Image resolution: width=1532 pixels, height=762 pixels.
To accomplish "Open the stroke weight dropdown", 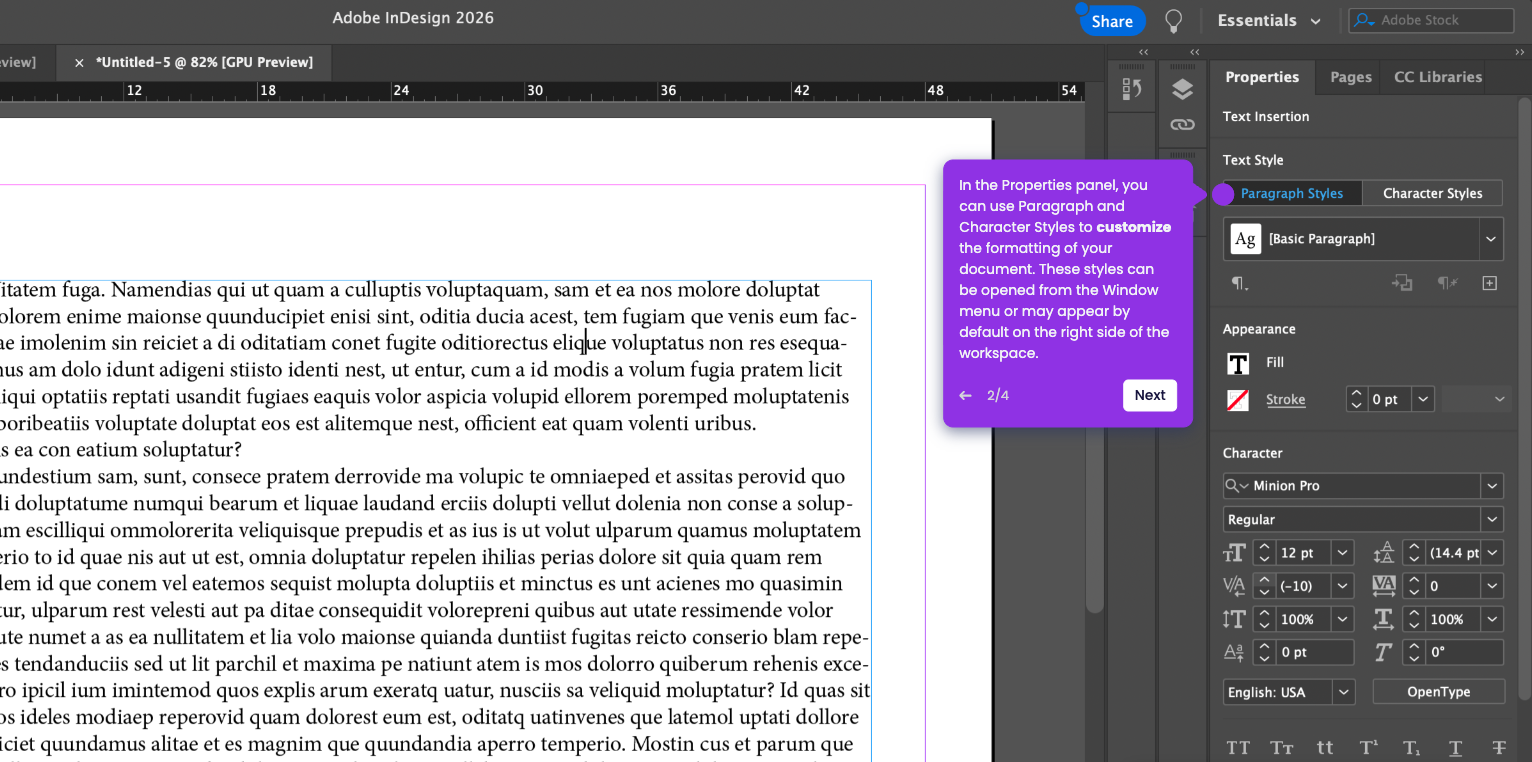I will (1423, 399).
